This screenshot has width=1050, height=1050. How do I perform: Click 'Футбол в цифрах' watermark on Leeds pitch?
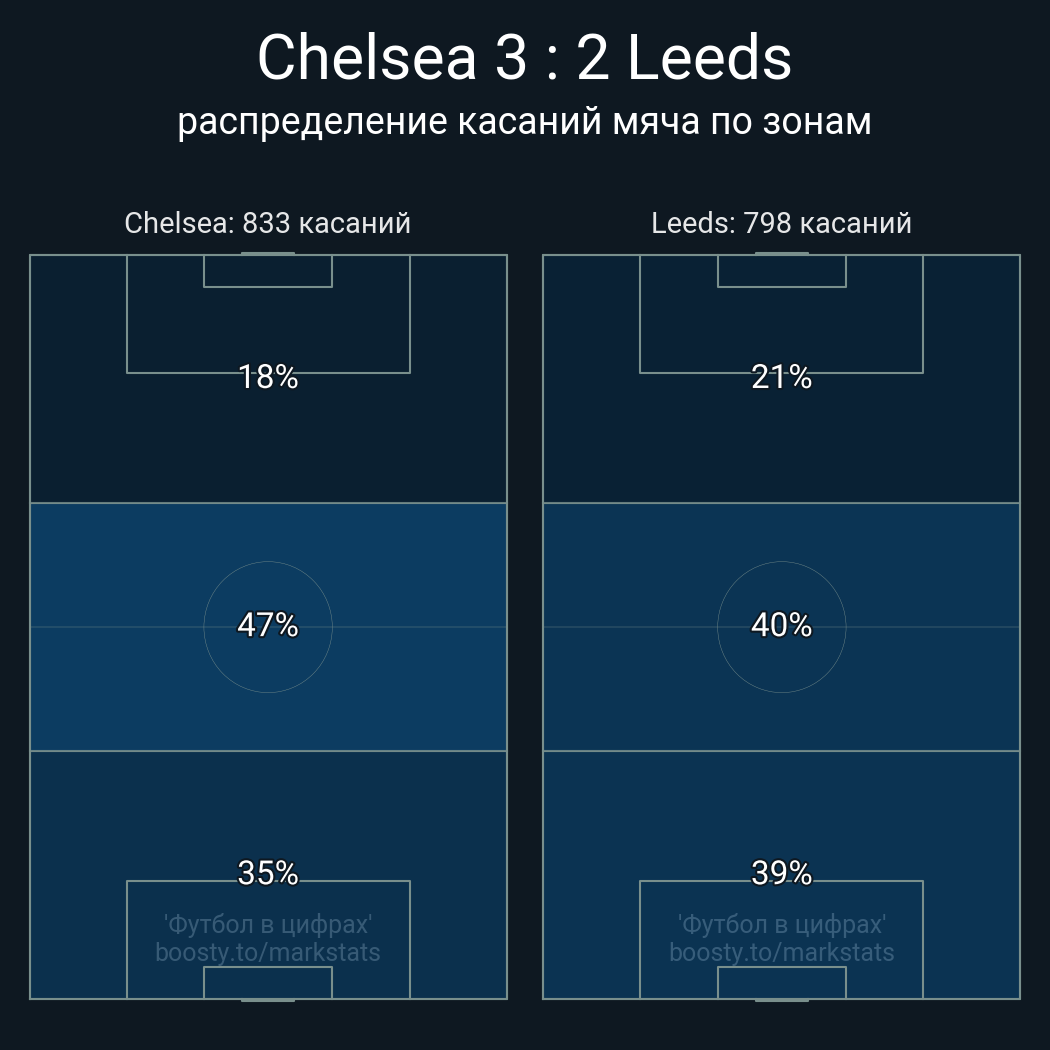pyautogui.click(x=781, y=924)
